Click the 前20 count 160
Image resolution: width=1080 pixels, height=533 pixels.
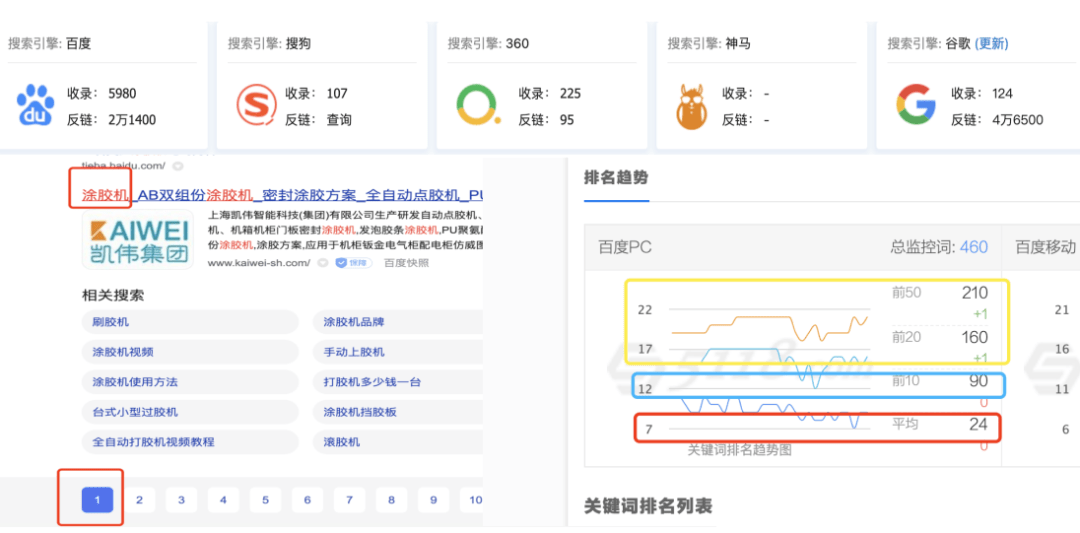975,337
